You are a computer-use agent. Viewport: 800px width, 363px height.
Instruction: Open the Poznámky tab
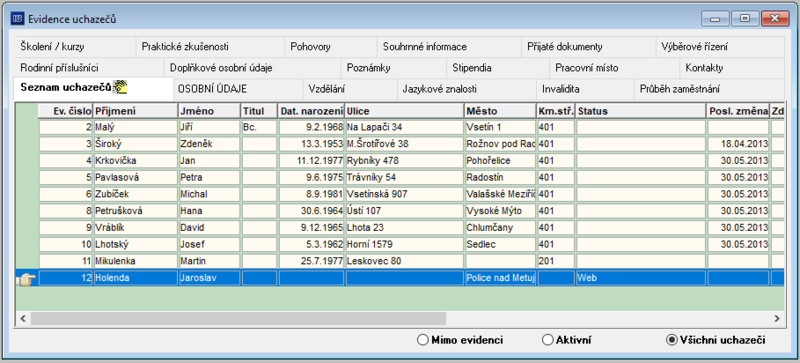[x=393, y=68]
